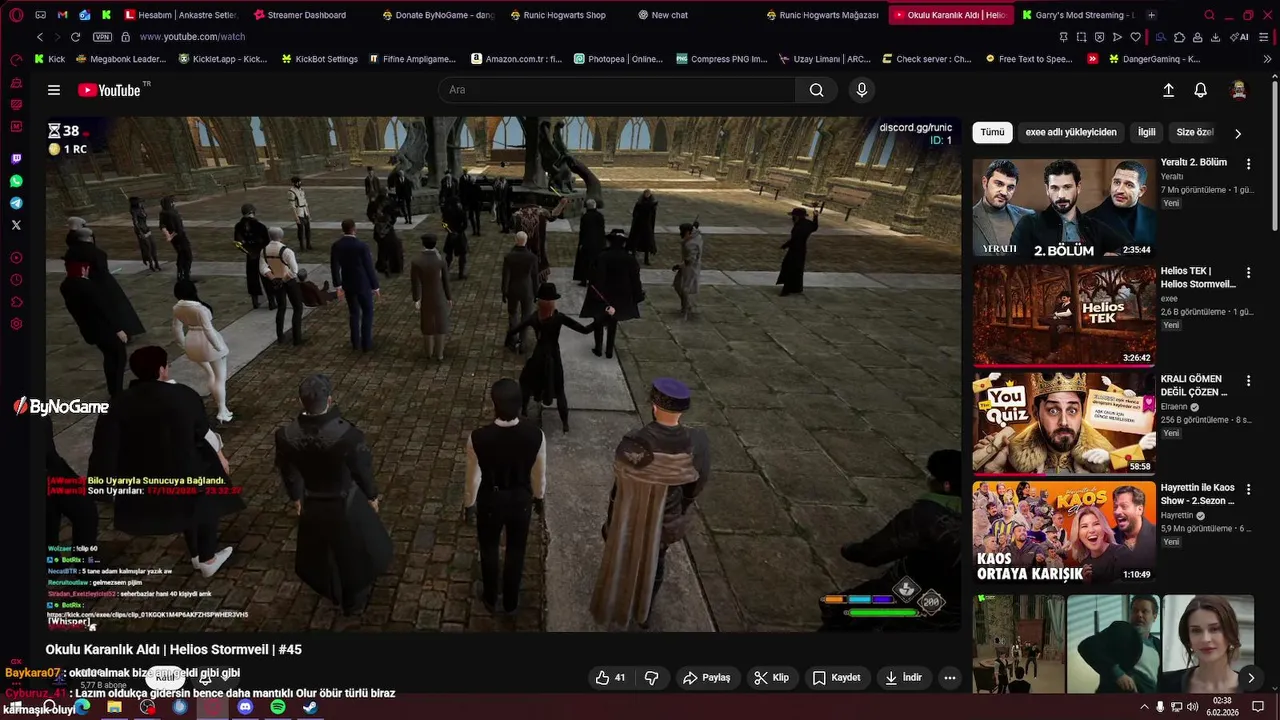This screenshot has height=720, width=1280.
Task: Open options for Hayrettin ile Kaos video
Action: coord(1248,489)
